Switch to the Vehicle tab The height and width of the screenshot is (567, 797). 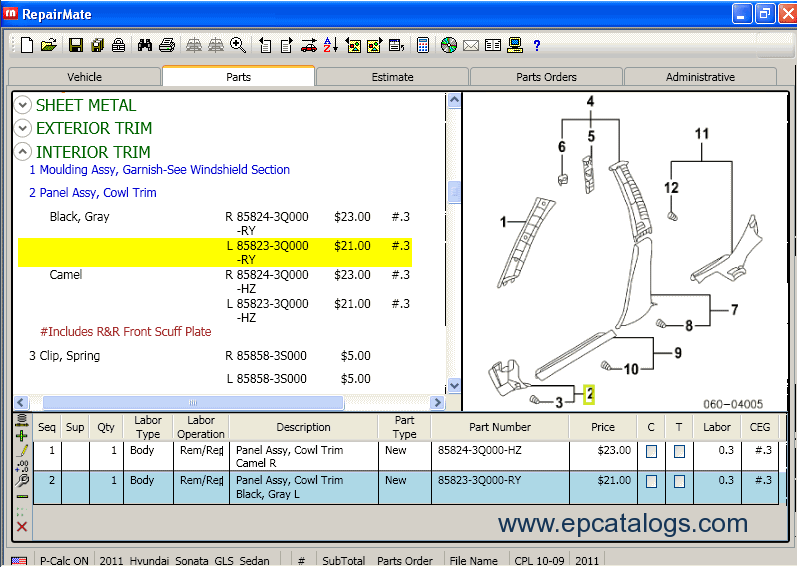(x=84, y=77)
